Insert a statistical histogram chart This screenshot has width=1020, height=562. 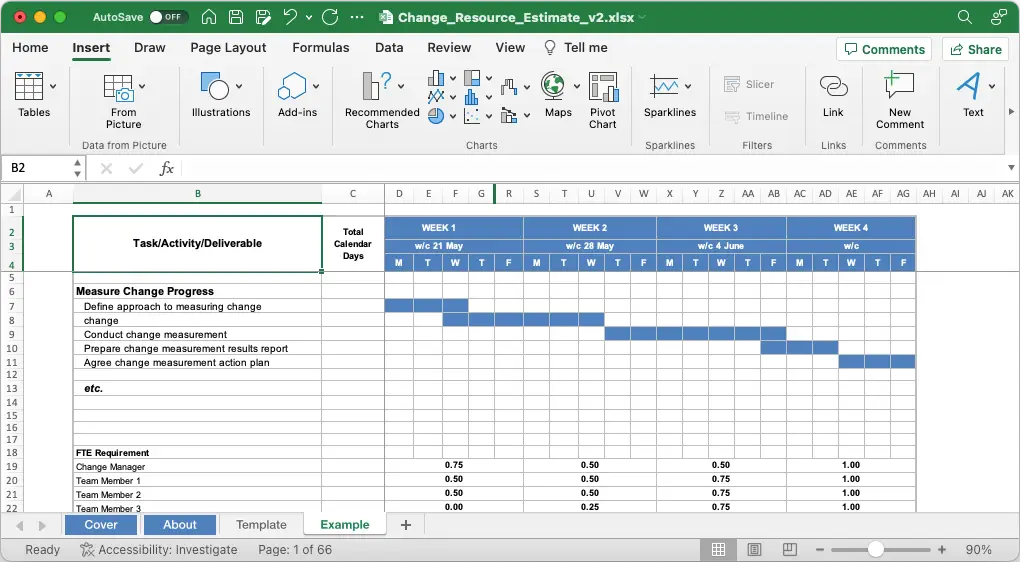[472, 97]
